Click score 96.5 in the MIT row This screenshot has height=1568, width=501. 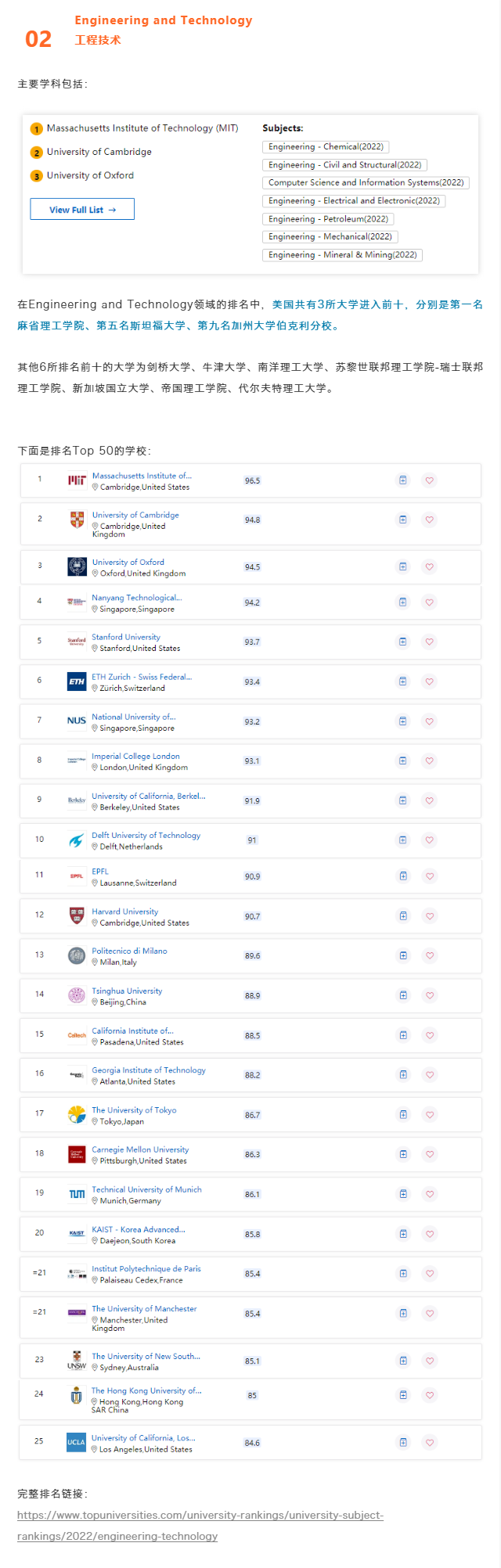[x=252, y=480]
